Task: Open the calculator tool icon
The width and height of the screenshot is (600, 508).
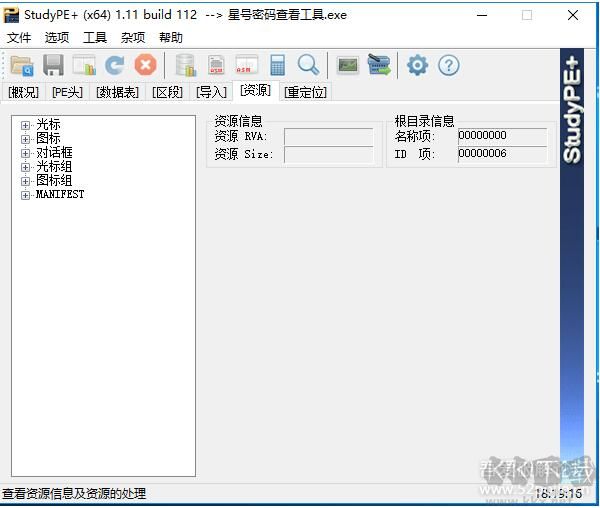Action: tap(277, 65)
